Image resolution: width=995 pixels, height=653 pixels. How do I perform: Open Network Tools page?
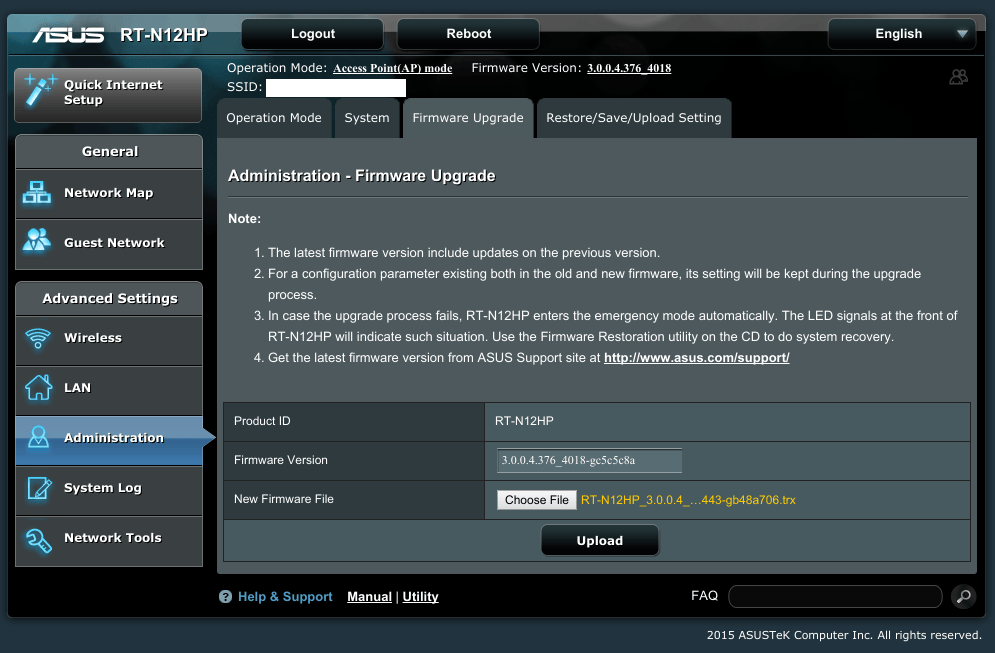click(x=109, y=541)
